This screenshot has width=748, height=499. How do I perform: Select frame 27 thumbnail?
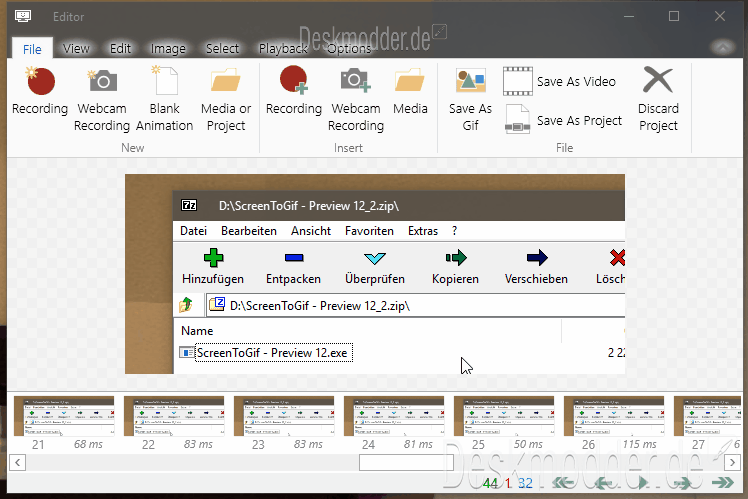[x=708, y=416]
